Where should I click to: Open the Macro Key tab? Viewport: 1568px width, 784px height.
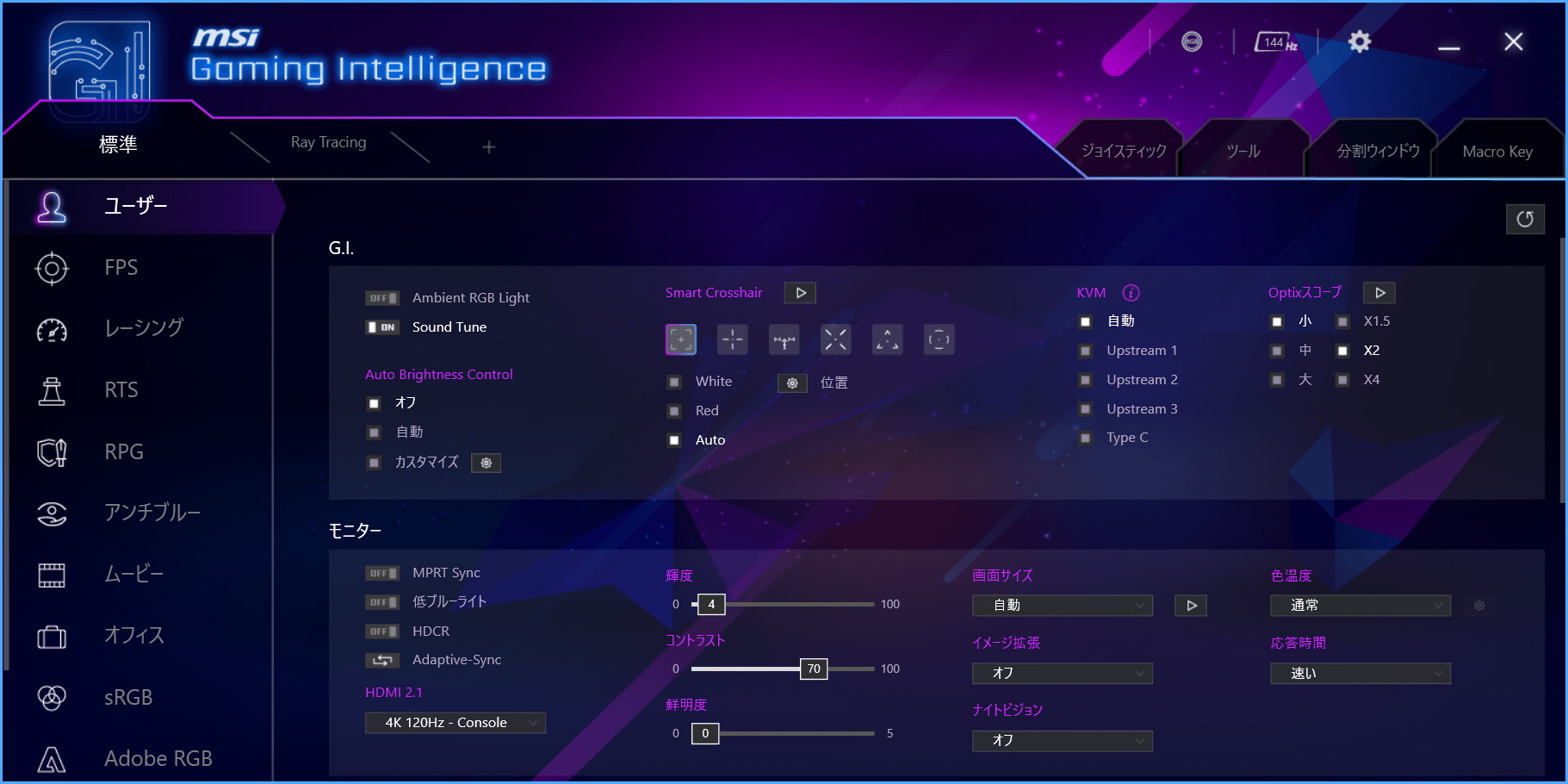(1497, 152)
